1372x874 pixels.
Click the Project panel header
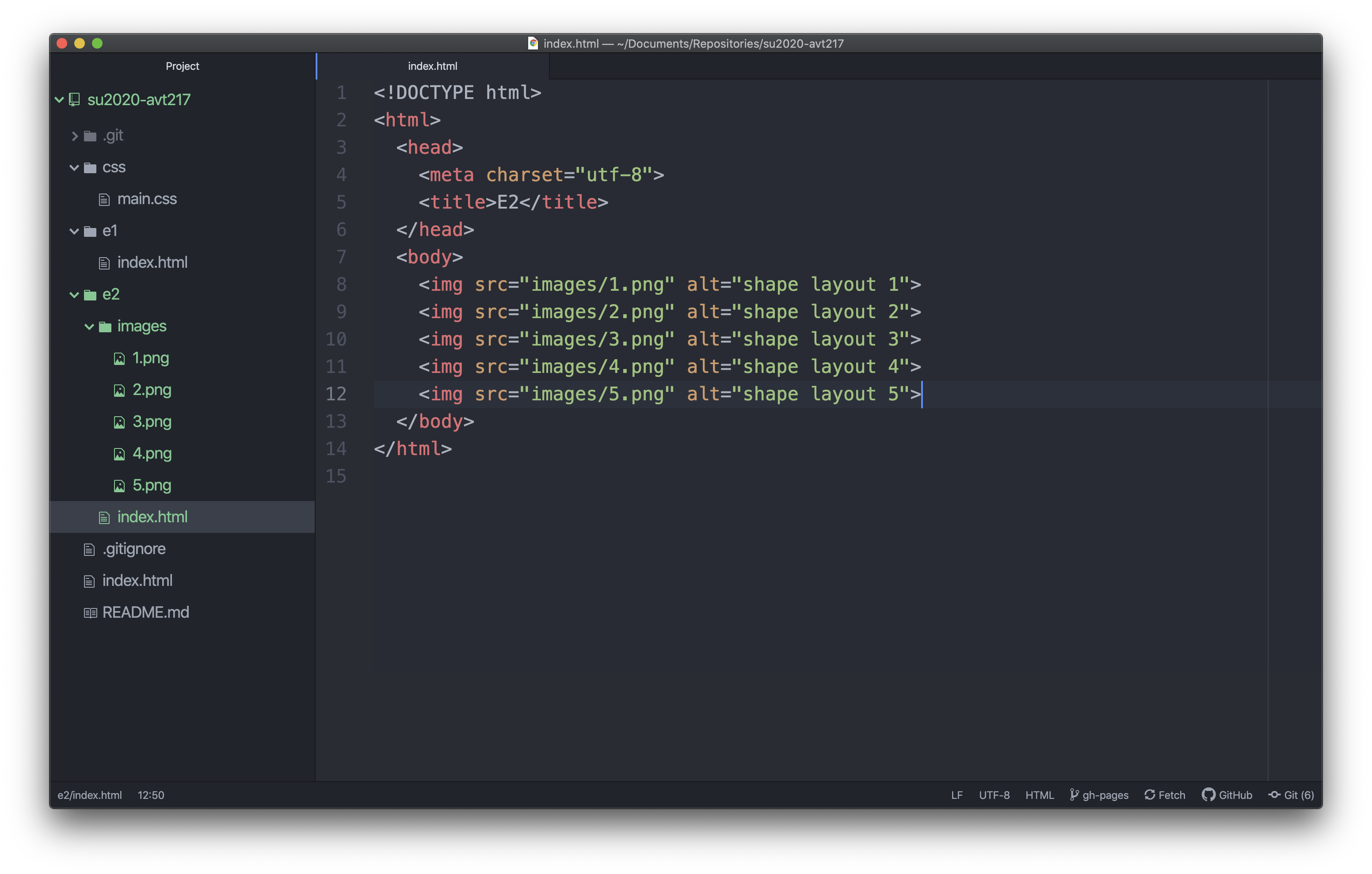click(x=182, y=66)
